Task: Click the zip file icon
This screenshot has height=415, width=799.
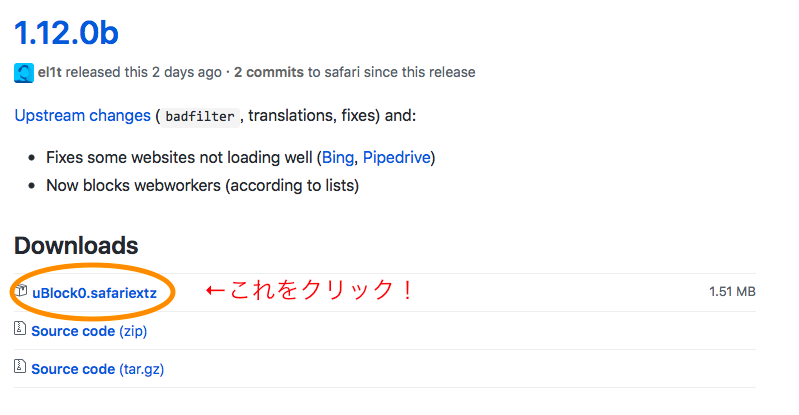Action: (20, 328)
